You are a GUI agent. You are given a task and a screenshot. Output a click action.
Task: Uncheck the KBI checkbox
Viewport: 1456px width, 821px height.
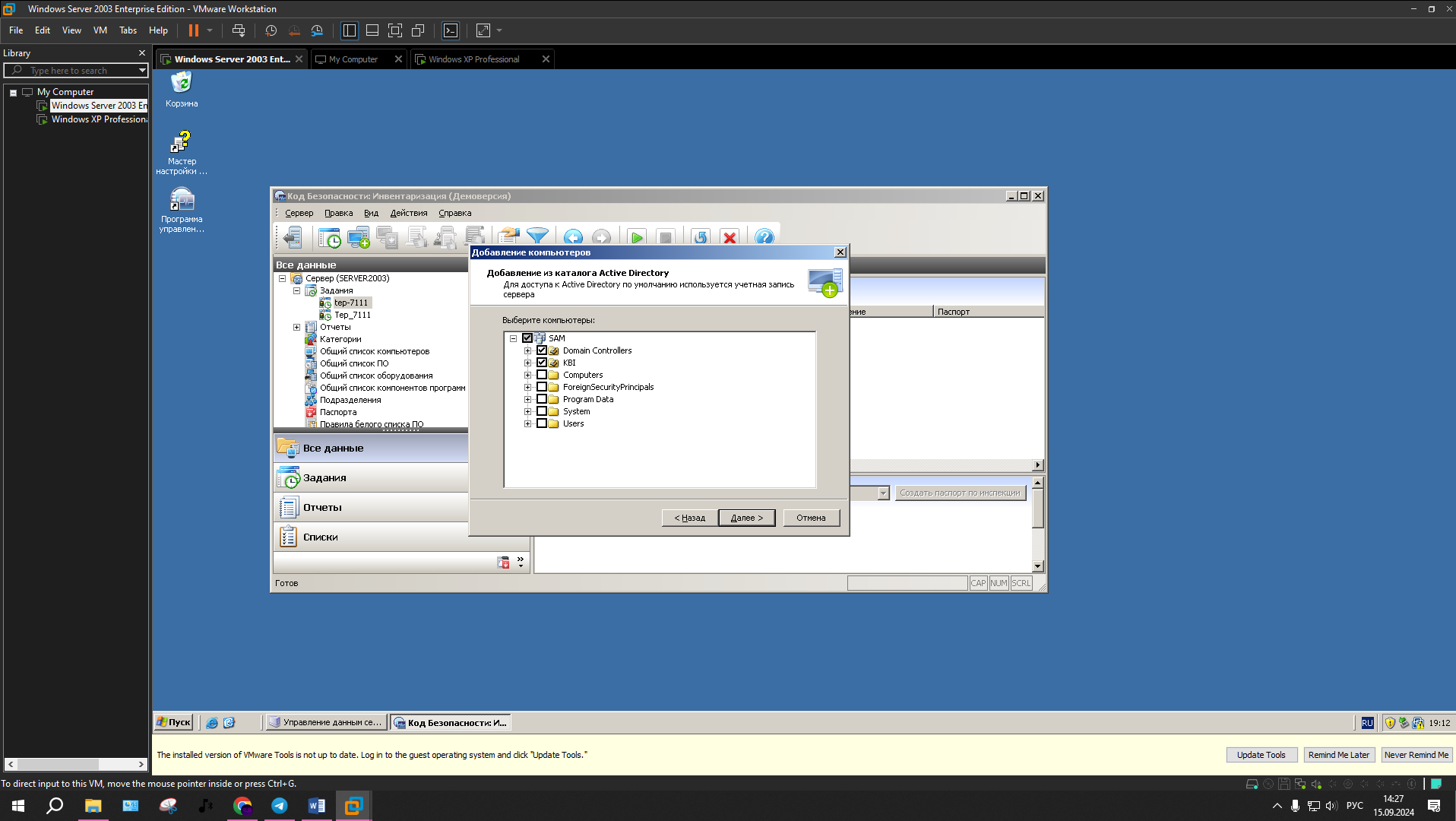pos(542,363)
